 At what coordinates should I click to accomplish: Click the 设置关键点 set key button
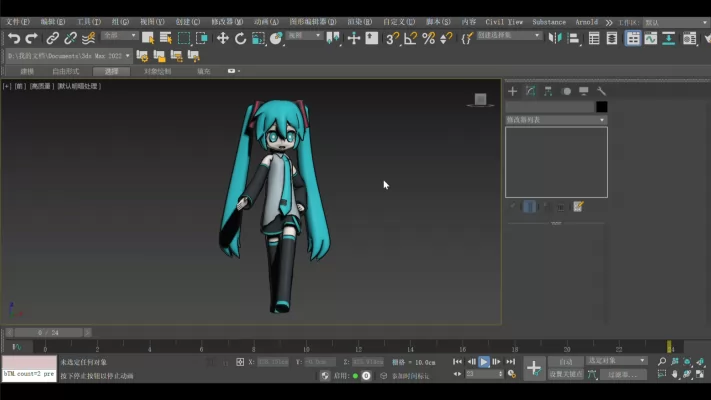[x=565, y=374]
